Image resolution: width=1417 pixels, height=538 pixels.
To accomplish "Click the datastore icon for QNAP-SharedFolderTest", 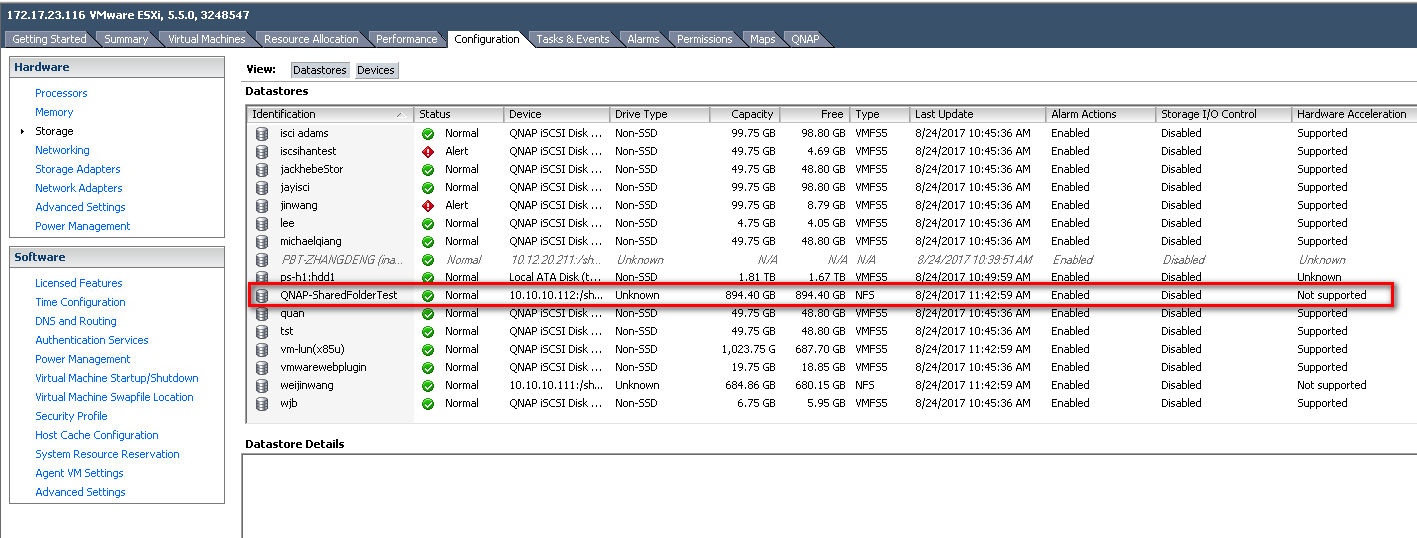I will (x=262, y=295).
